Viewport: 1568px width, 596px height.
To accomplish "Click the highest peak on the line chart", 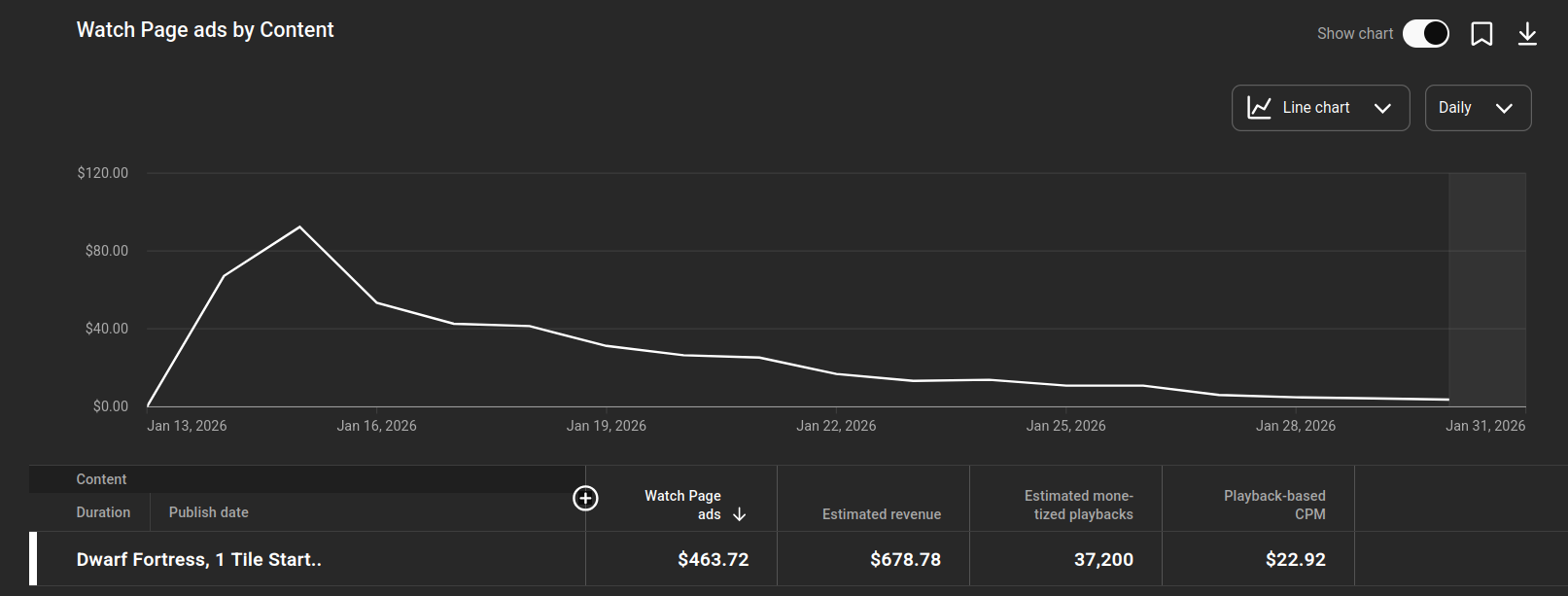I will (300, 228).
